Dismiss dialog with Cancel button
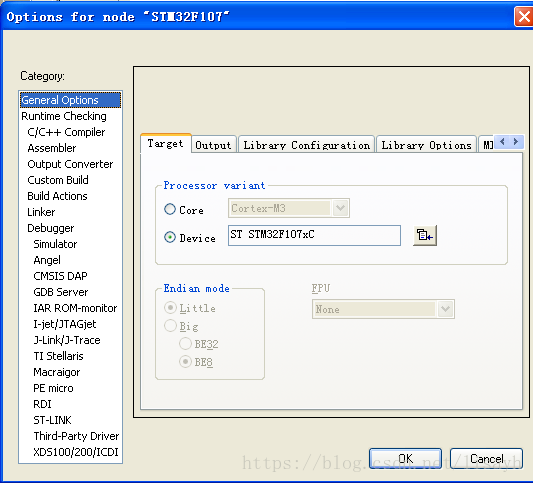 tap(486, 459)
